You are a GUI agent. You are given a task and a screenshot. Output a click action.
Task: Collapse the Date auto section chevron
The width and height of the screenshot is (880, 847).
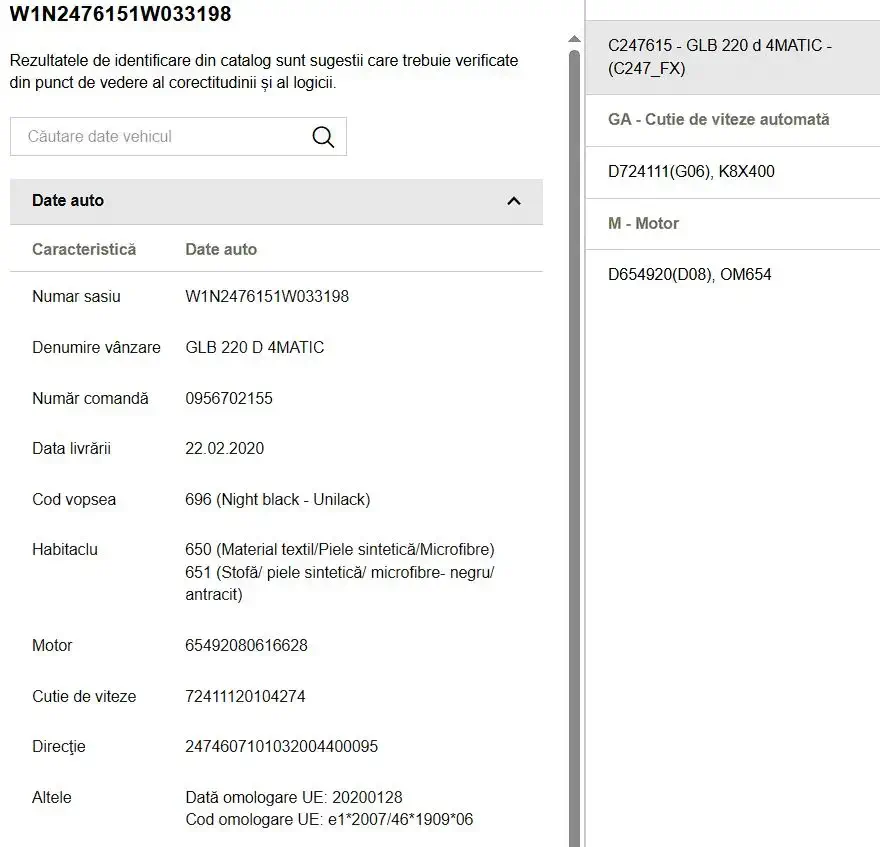[514, 201]
